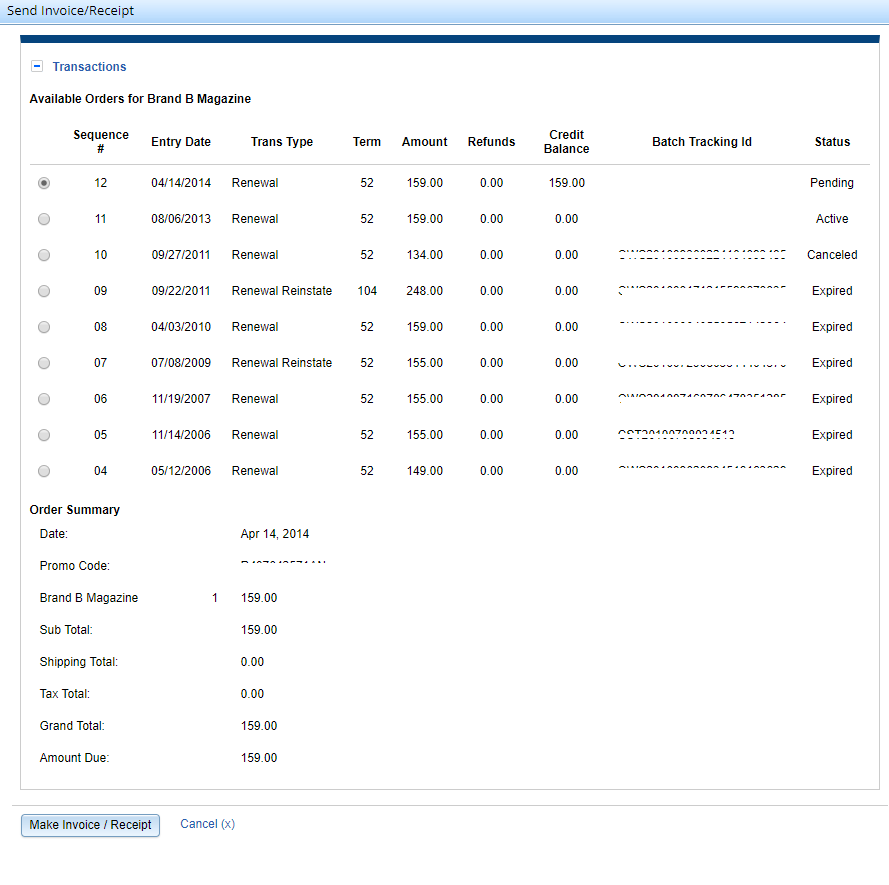Click the Credit Balance column header
This screenshot has height=885, width=889.
[x=566, y=142]
